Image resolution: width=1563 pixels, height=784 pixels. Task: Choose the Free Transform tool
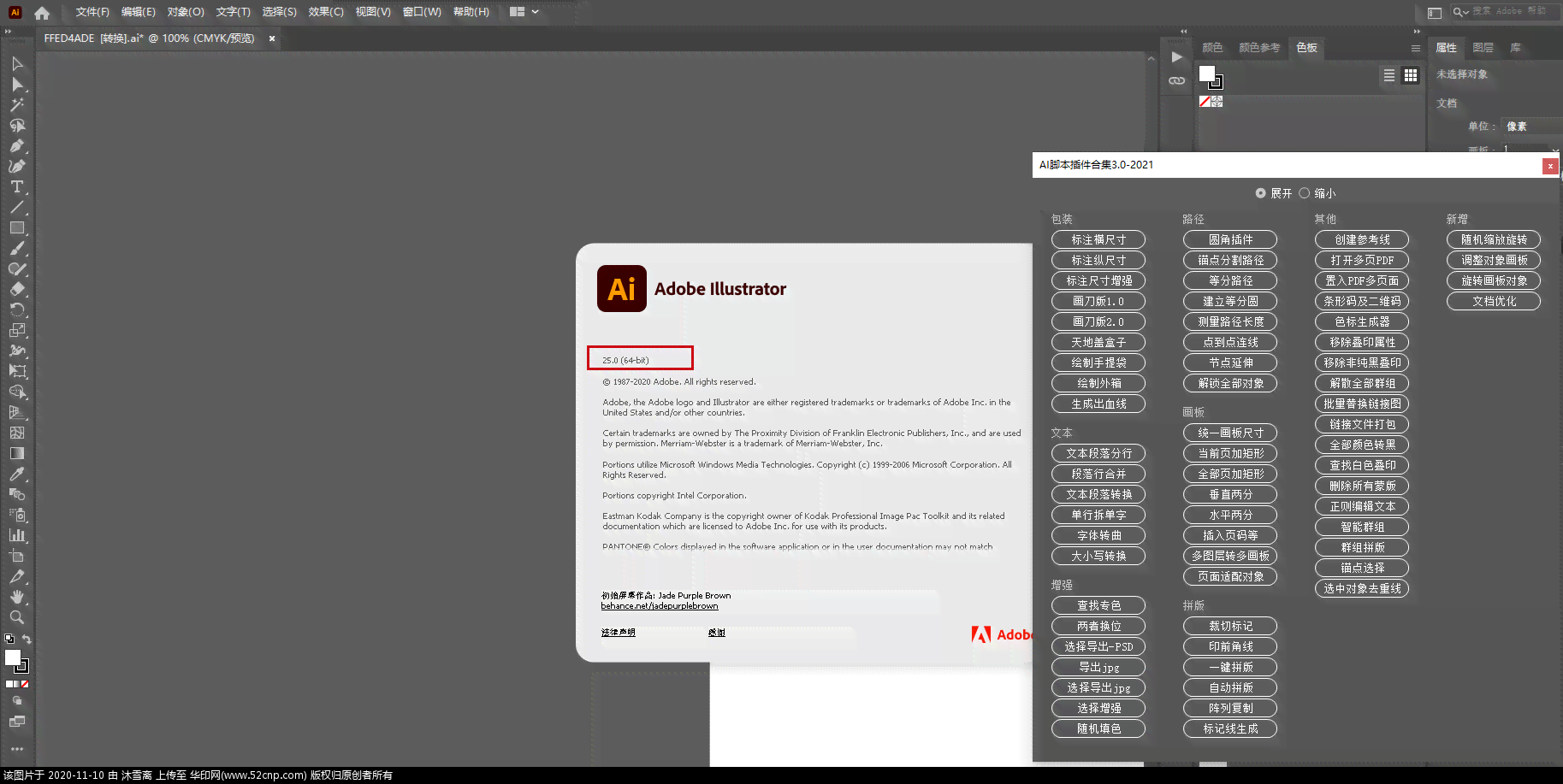coord(17,372)
